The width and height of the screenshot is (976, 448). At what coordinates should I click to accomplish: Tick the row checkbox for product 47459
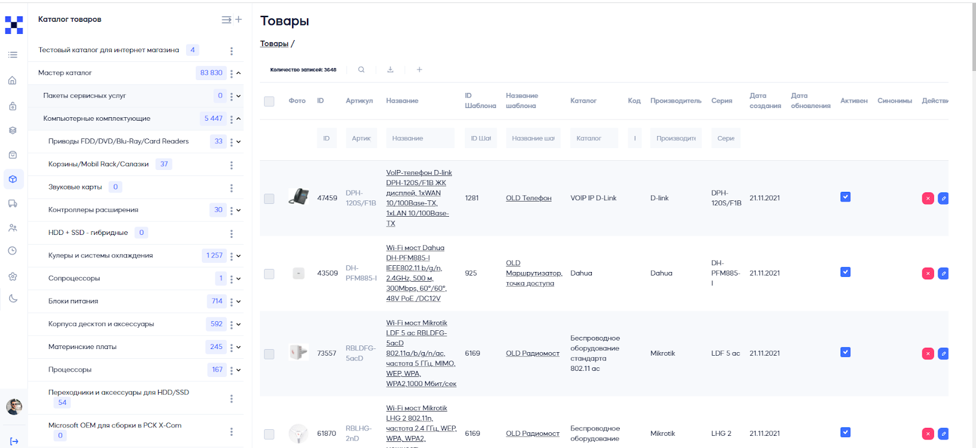click(269, 198)
